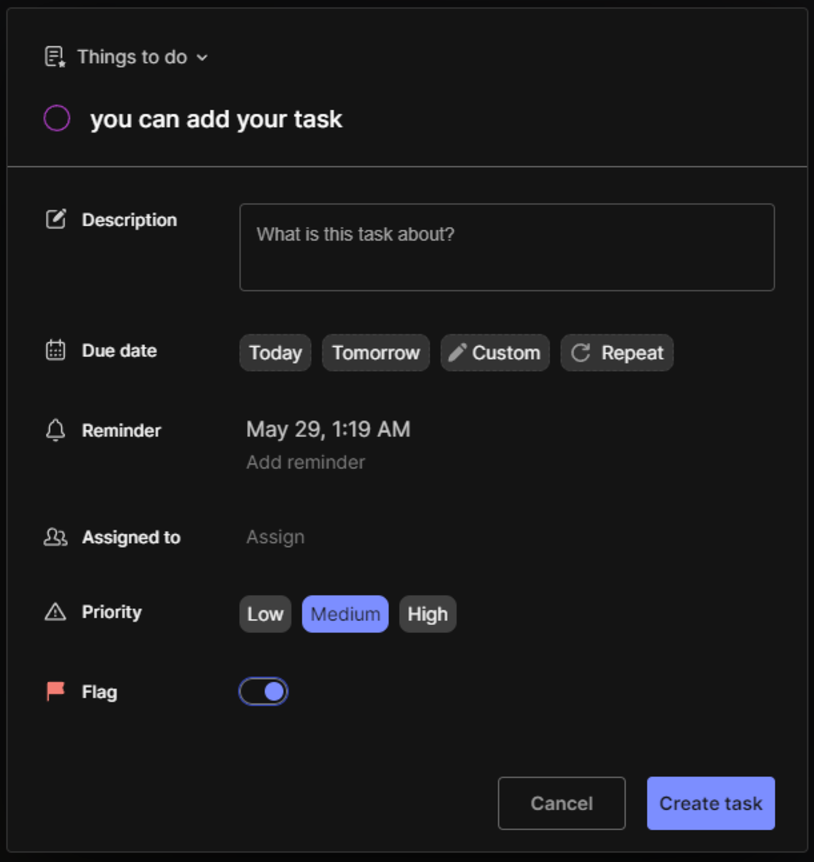Click the Reminder bell icon
Viewport: 814px width, 862px height.
pyautogui.click(x=56, y=430)
